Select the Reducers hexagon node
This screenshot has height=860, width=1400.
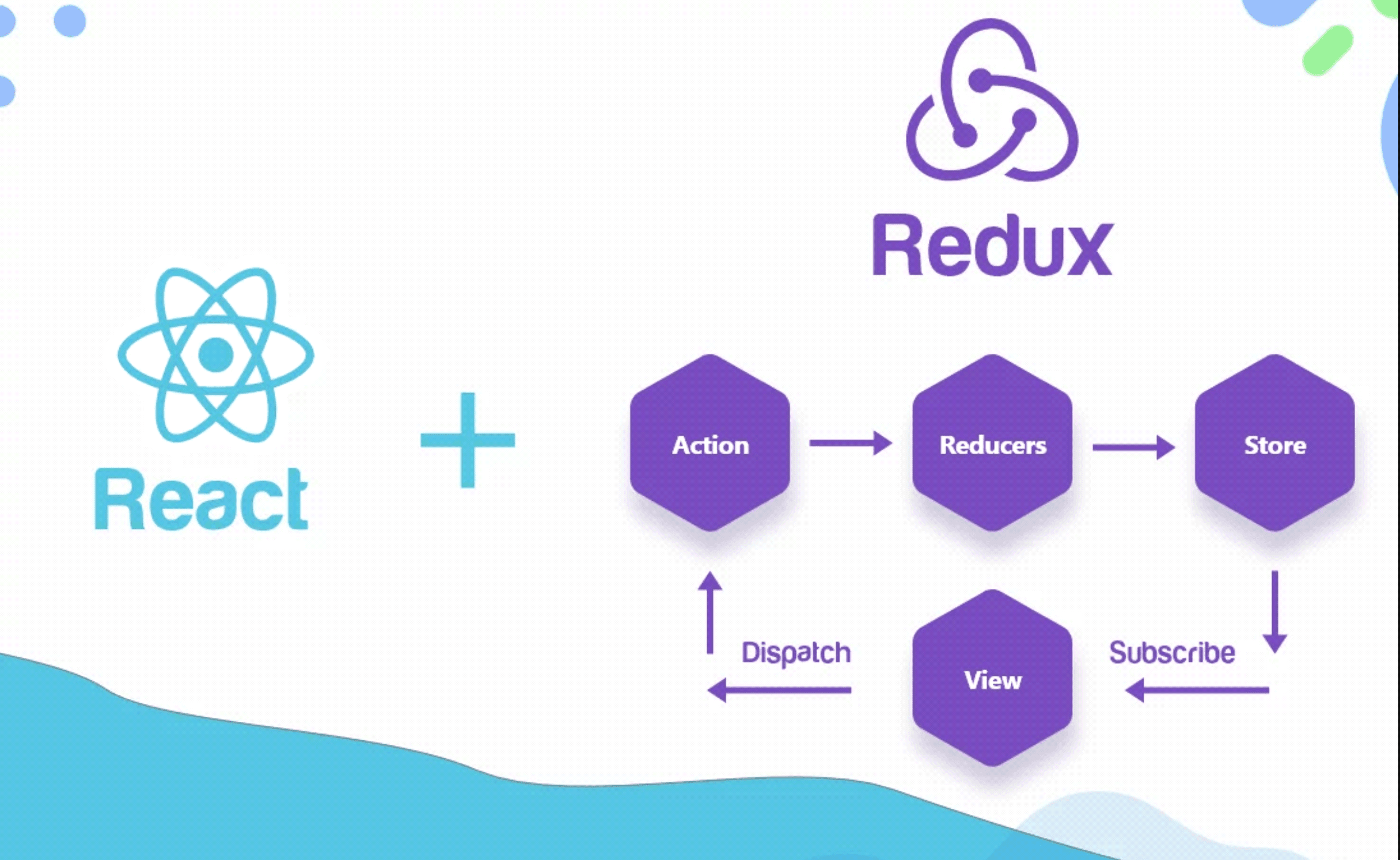pos(992,444)
